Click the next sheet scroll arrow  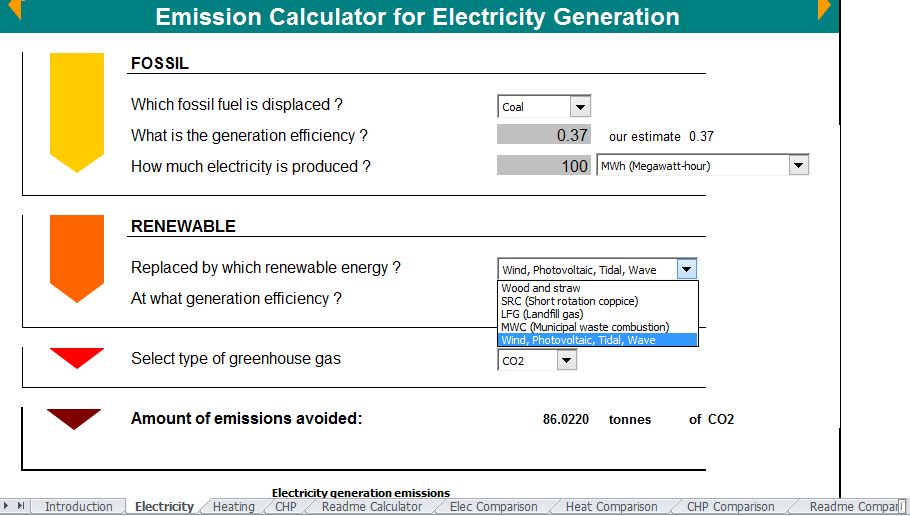point(8,506)
